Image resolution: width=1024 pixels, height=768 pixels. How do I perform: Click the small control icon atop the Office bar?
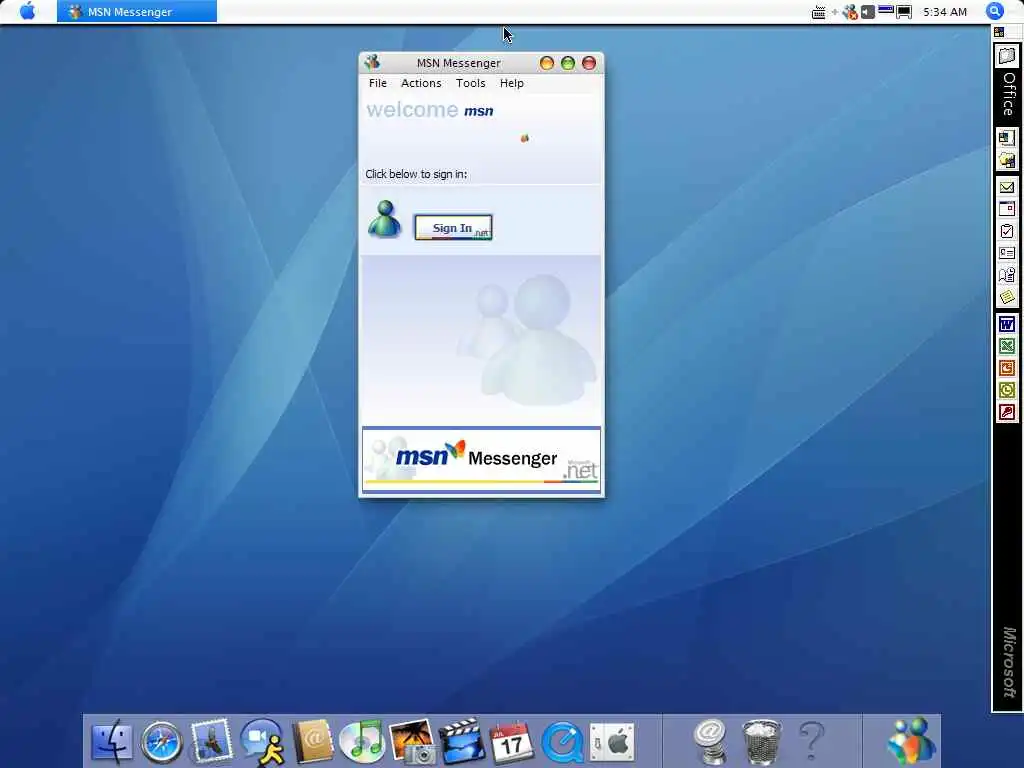pyautogui.click(x=999, y=32)
